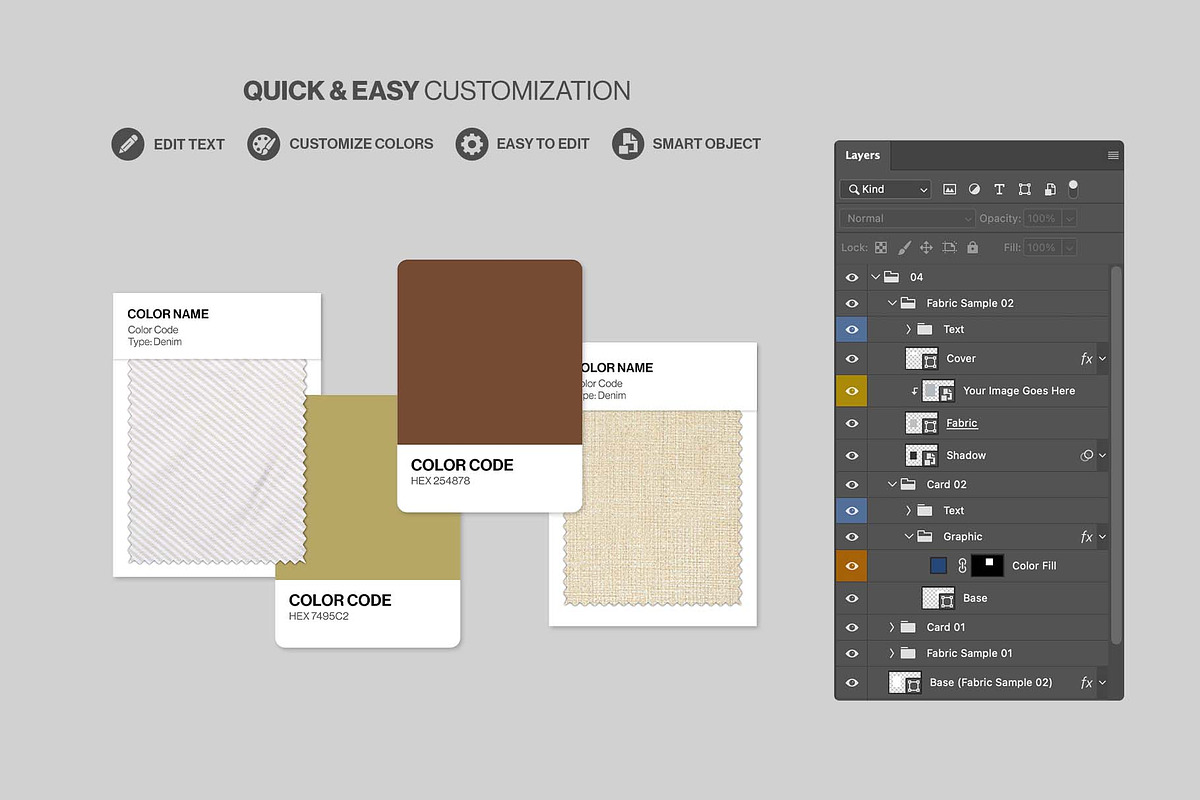This screenshot has width=1200, height=800.
Task: Filter layers by smart objects icon
Action: 1050,189
